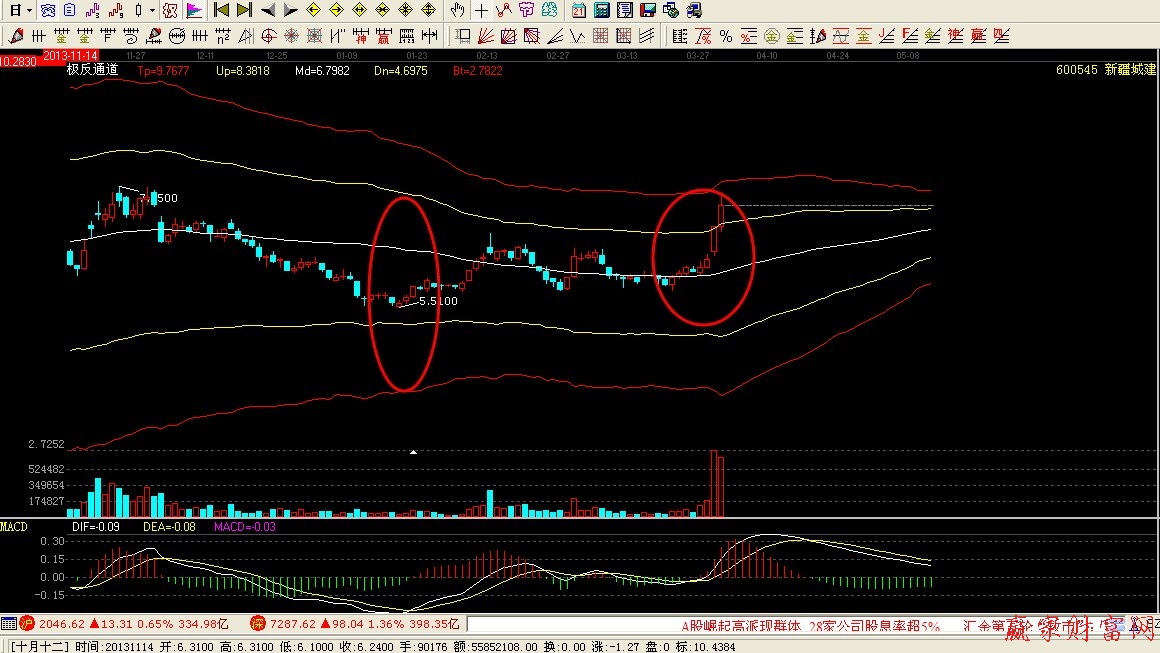1160x653 pixels.
Task: Expand the arrow beside candlestick icon
Action: pos(152,11)
